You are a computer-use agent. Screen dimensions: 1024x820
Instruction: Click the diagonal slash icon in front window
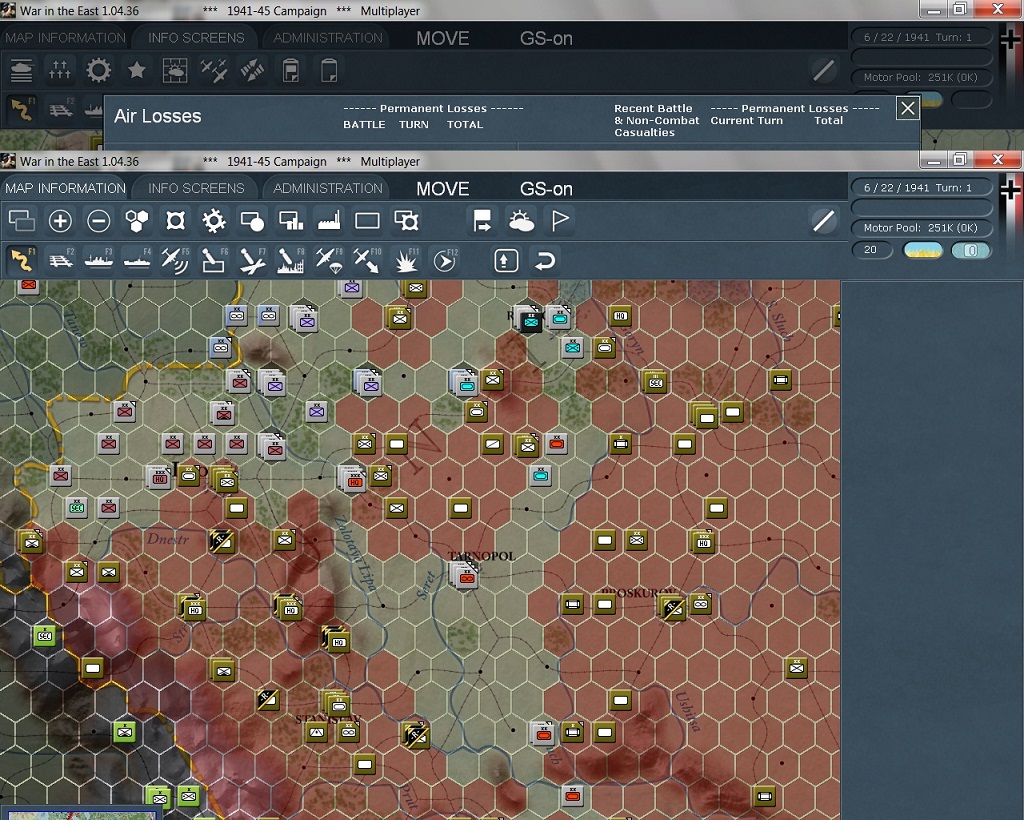(x=824, y=221)
